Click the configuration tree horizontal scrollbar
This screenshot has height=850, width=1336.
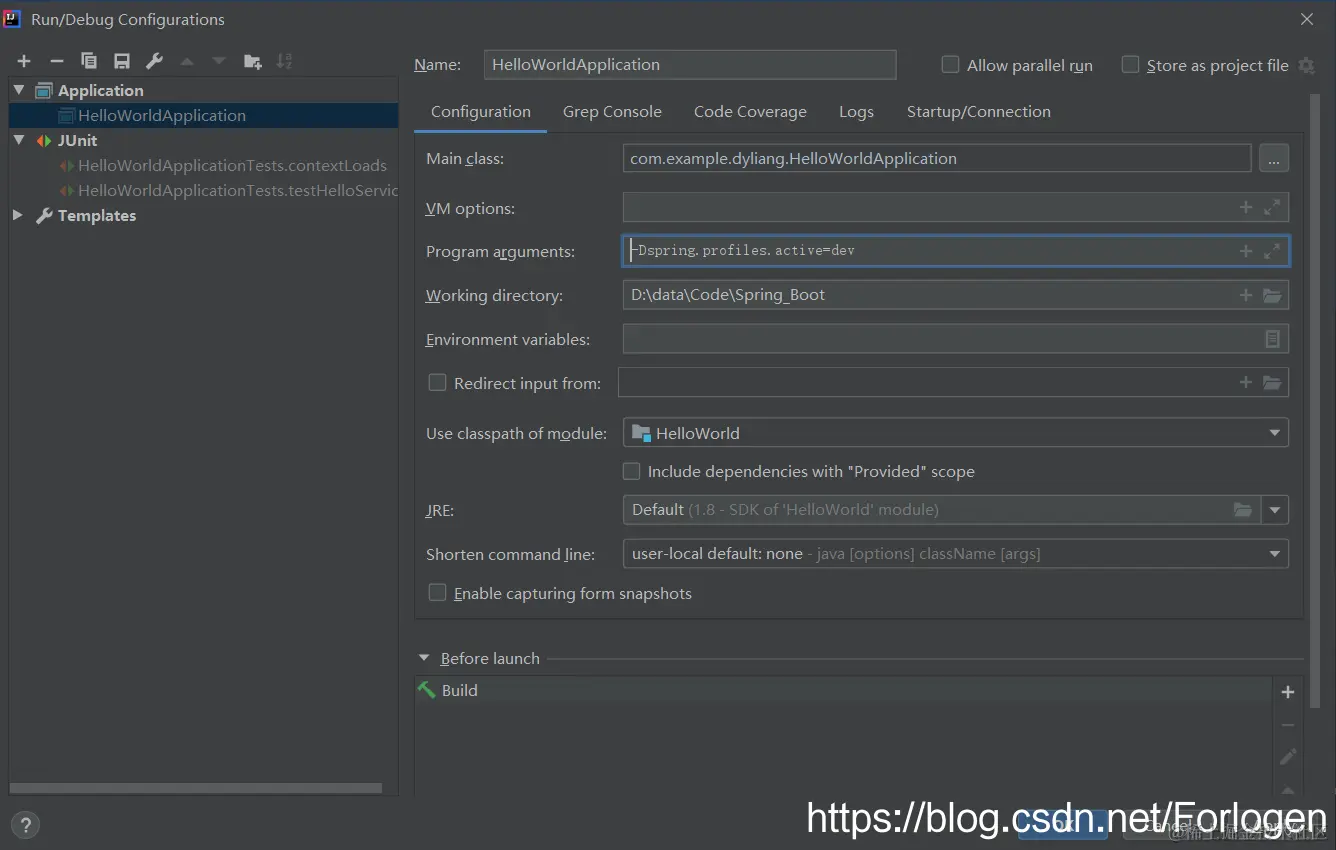pos(196,788)
